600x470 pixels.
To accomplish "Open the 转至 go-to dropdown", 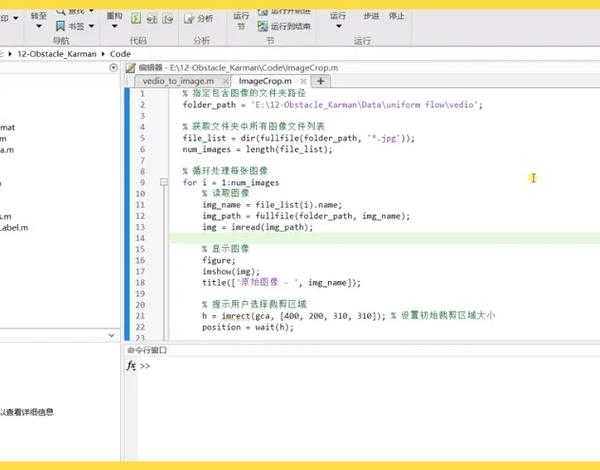I will (38, 20).
